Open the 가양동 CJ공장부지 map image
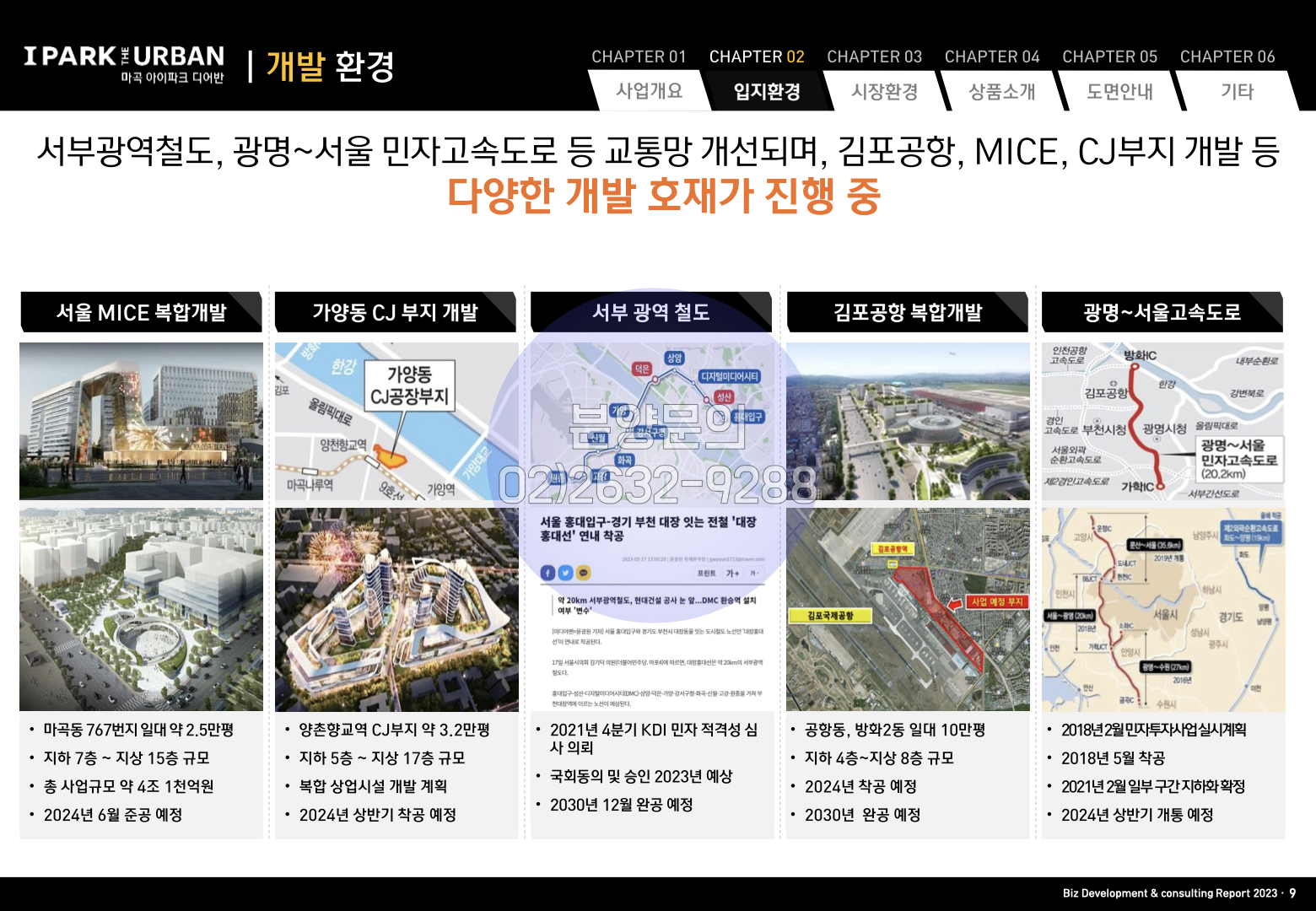The height and width of the screenshot is (911, 1316). tap(396, 421)
